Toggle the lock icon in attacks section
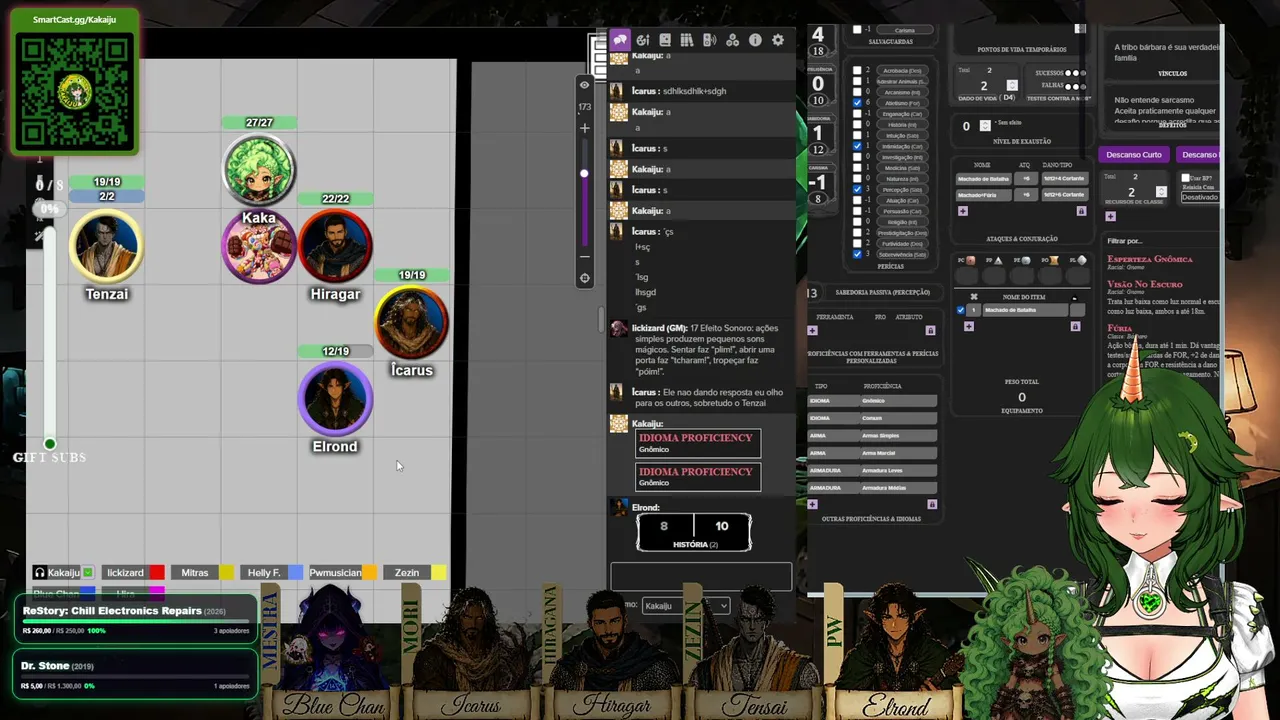Viewport: 1280px width, 720px height. (x=1081, y=211)
